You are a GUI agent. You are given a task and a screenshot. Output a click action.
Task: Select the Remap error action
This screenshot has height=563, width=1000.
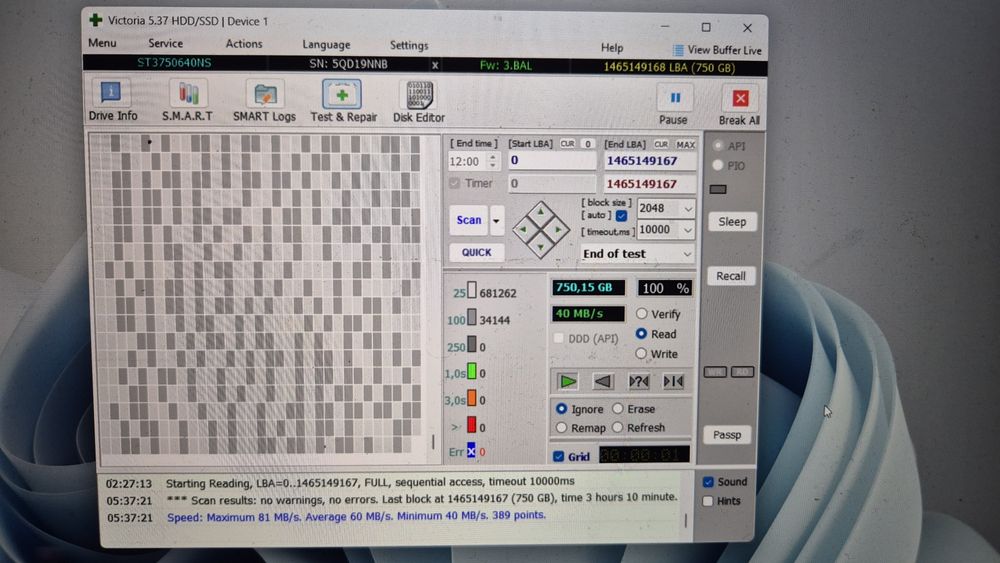580,428
